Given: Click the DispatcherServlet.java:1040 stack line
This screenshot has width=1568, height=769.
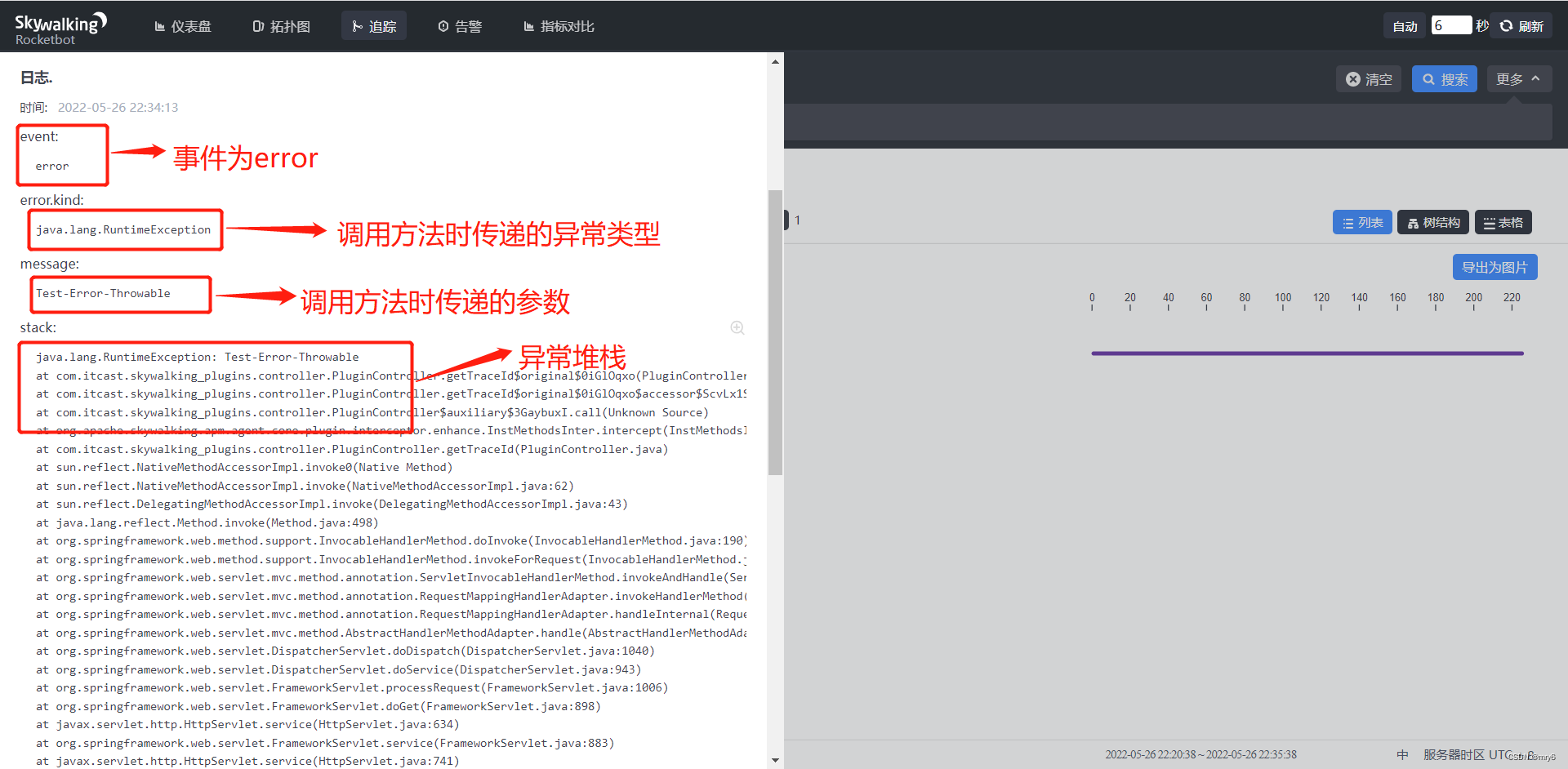Looking at the screenshot, I should [x=345, y=651].
